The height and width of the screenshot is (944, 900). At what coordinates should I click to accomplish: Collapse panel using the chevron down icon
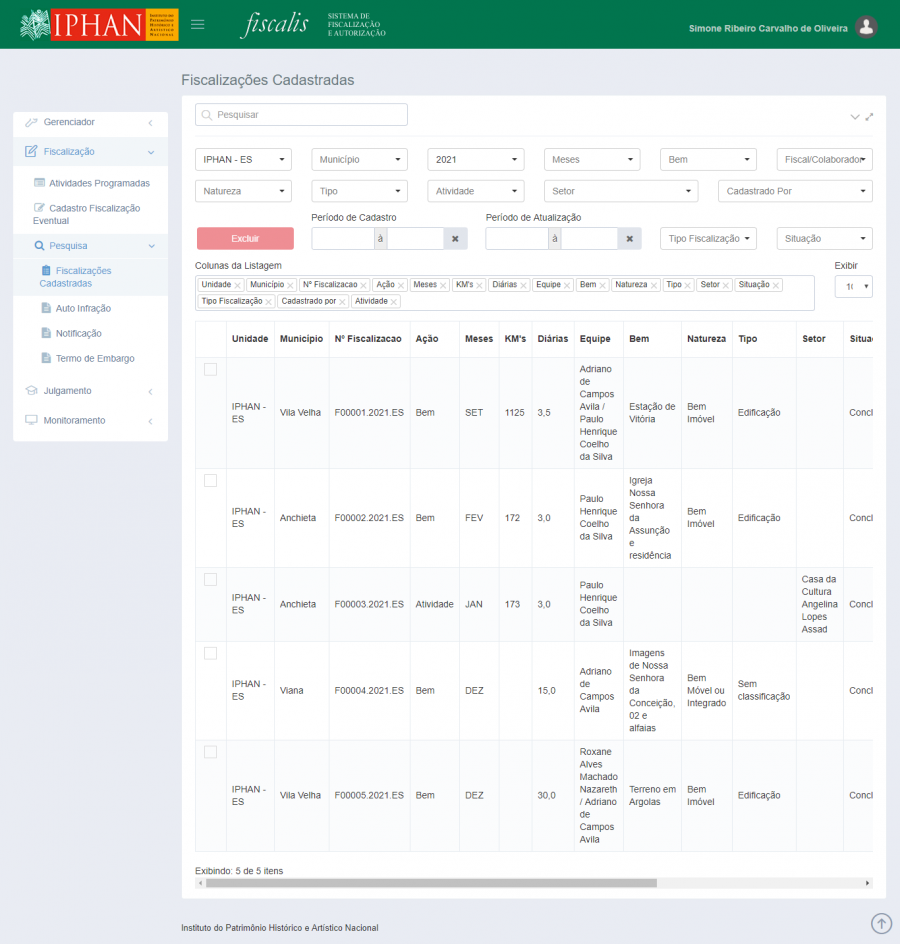tap(855, 117)
